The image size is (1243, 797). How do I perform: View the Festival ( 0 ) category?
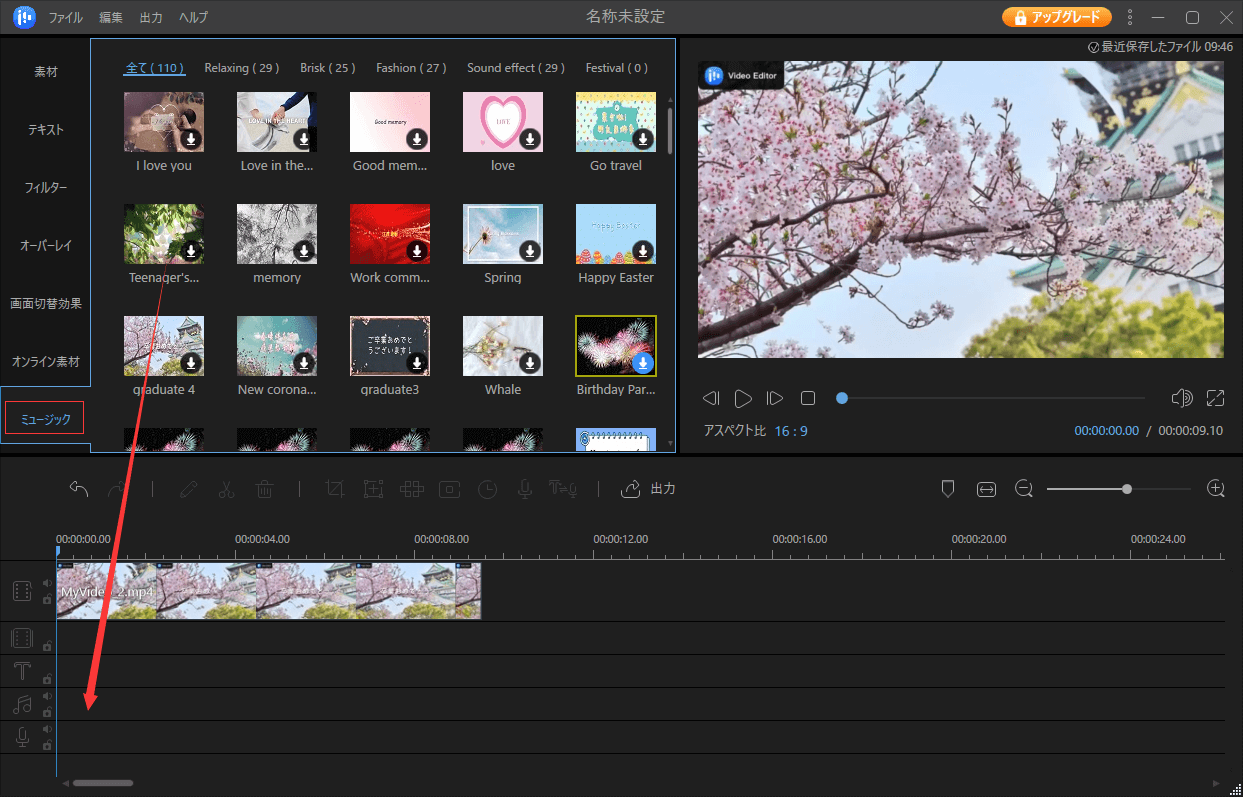point(617,68)
